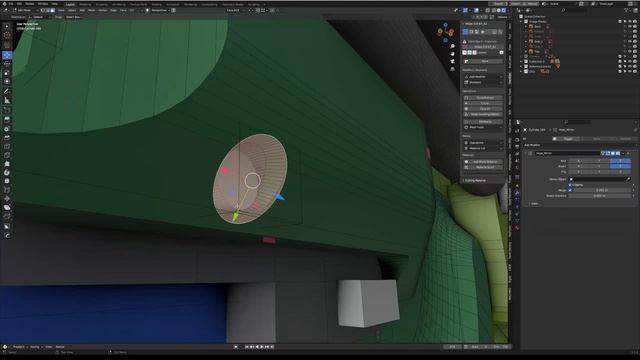The image size is (640, 360).
Task: Click the play animation button in timeline
Action: tap(262, 347)
